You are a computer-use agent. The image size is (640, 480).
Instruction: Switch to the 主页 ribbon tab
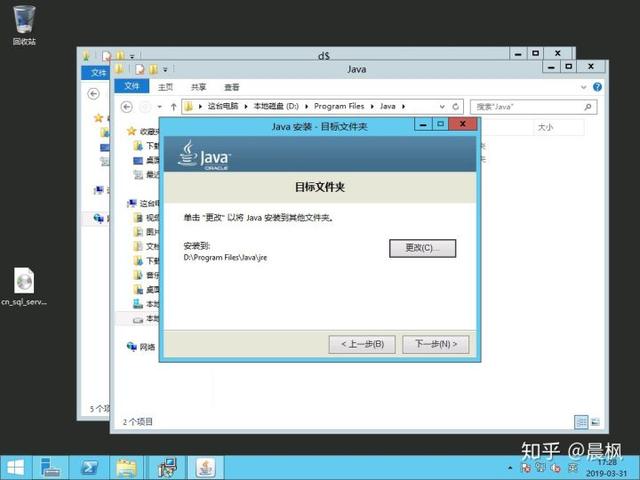pyautogui.click(x=165, y=87)
